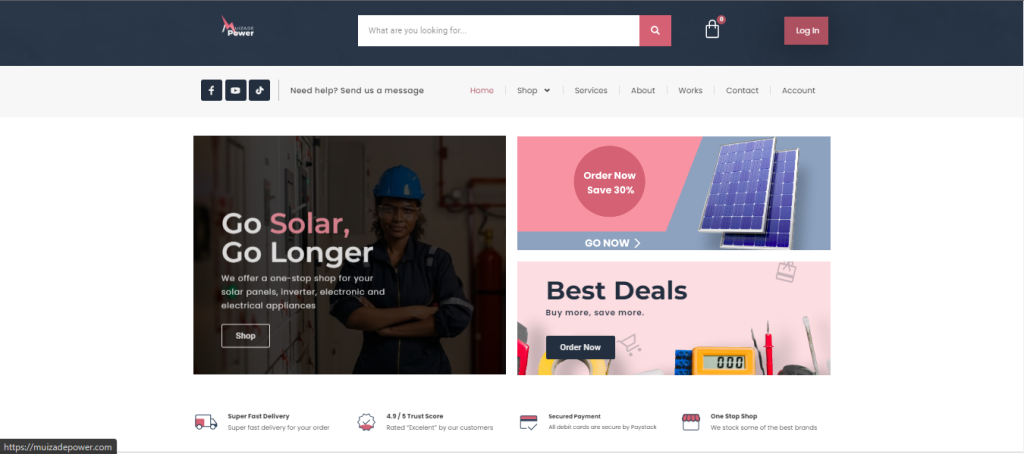Click the Secured Payment card icon
This screenshot has width=1024, height=454.
click(528, 422)
